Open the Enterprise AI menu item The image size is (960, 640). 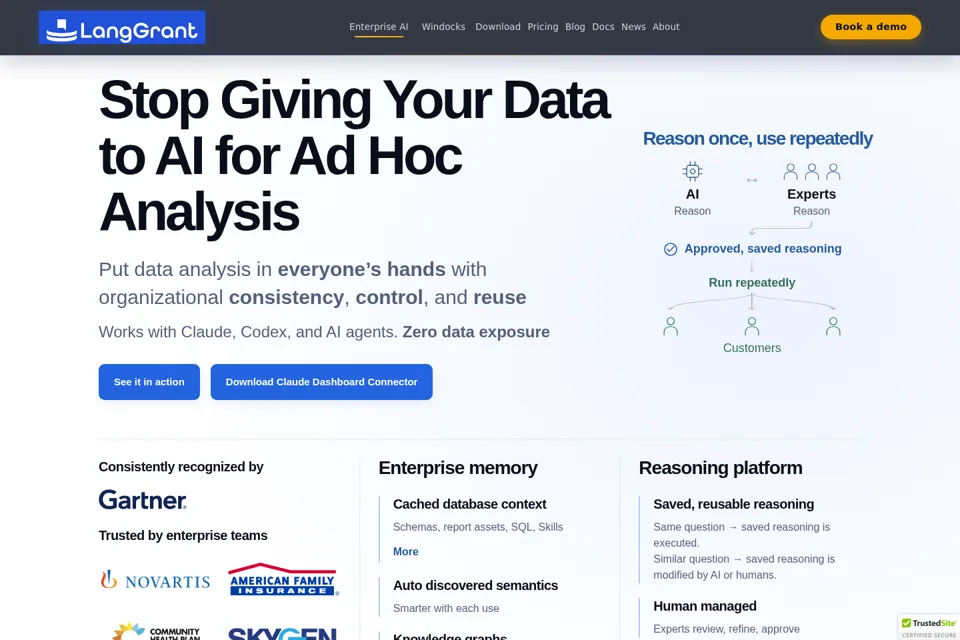click(x=378, y=27)
